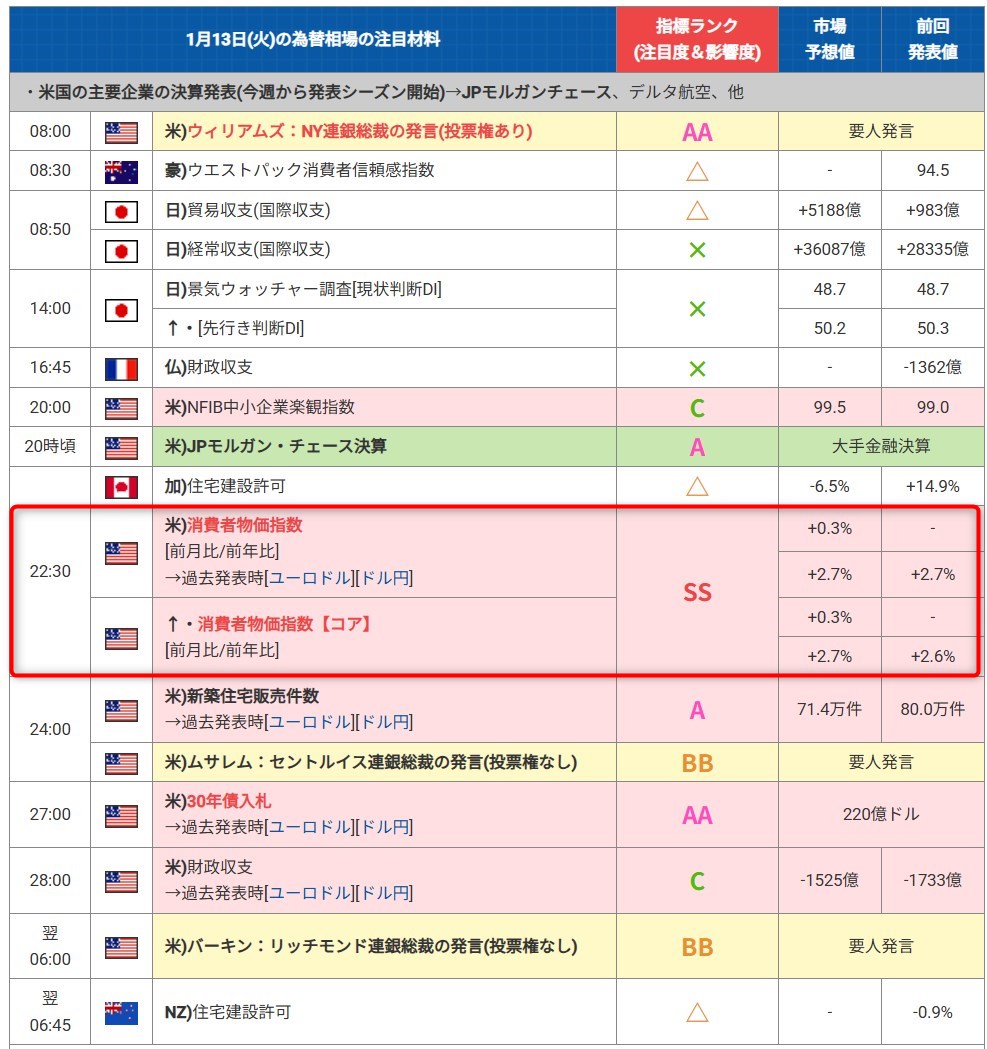Open ドル円 link under 消費者物価指数

[385, 578]
